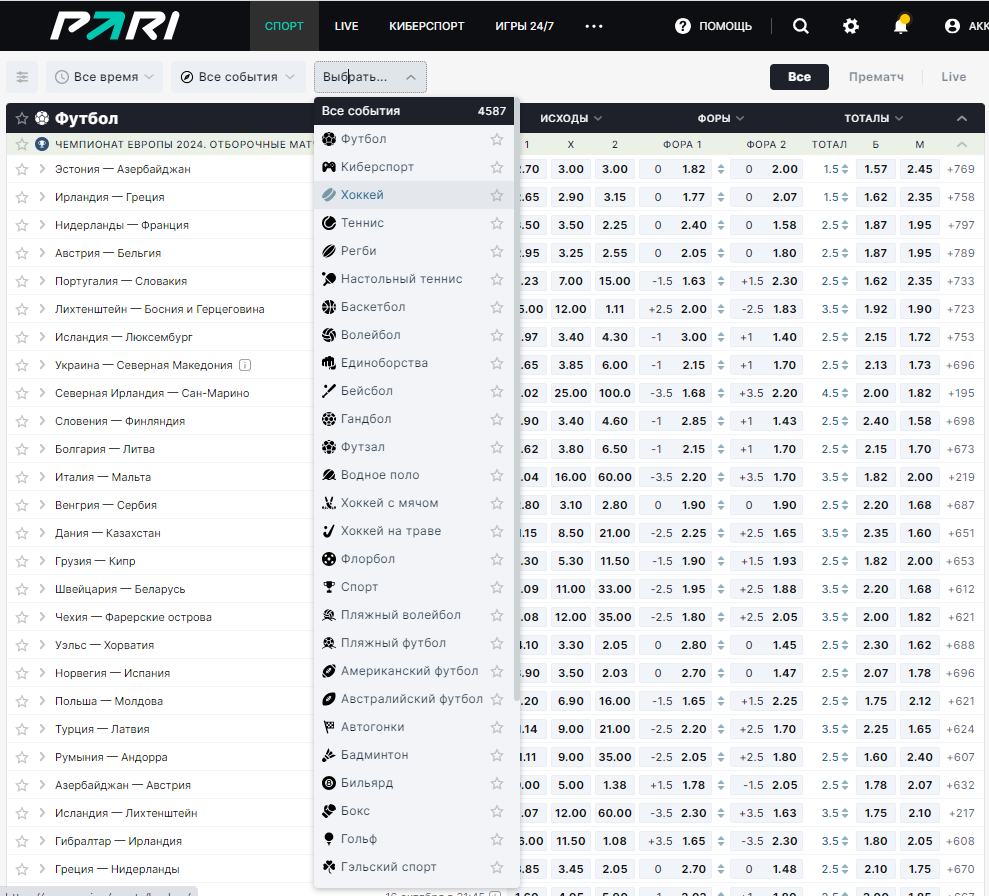
Task: Click the Все filter button
Action: [799, 77]
